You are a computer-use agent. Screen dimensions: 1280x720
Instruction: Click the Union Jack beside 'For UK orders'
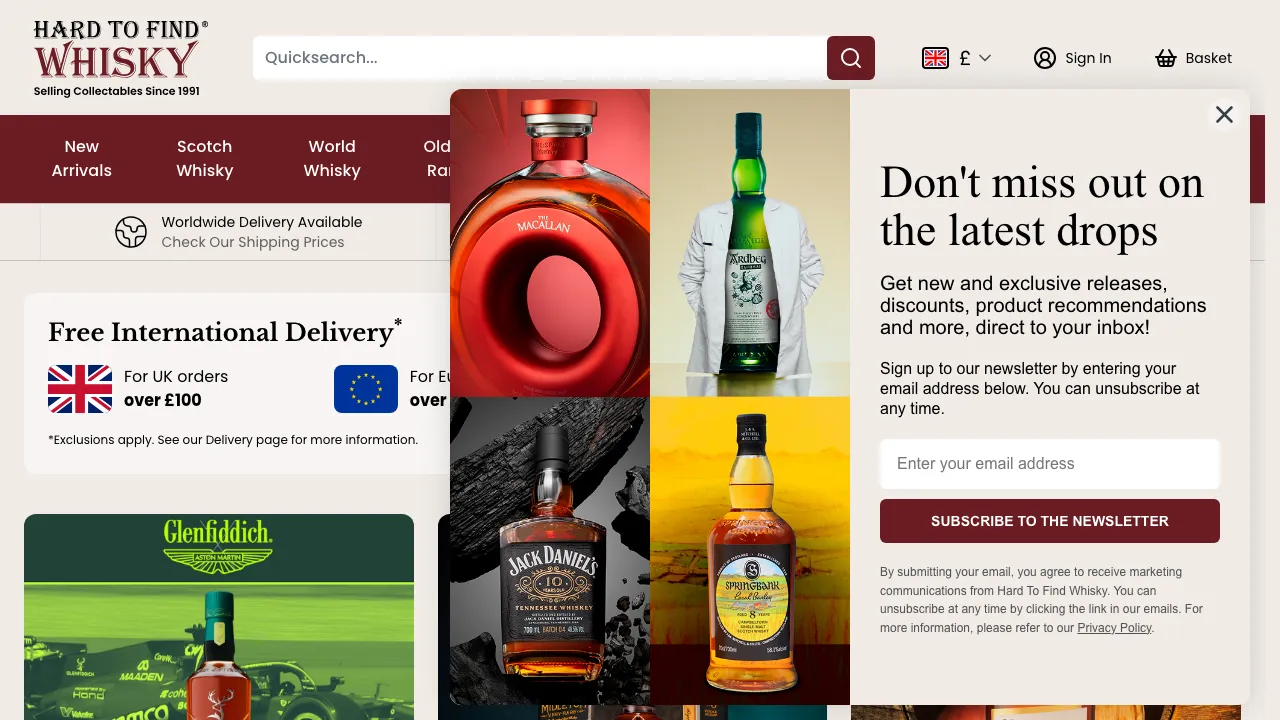[x=80, y=388]
